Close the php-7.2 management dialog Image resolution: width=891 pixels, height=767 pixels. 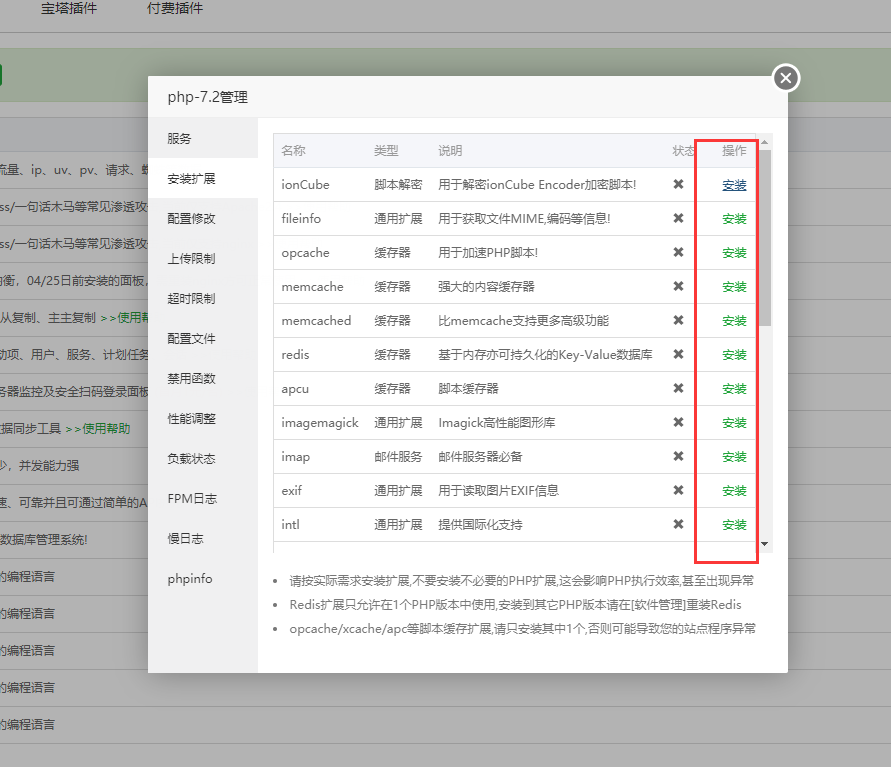coord(786,77)
